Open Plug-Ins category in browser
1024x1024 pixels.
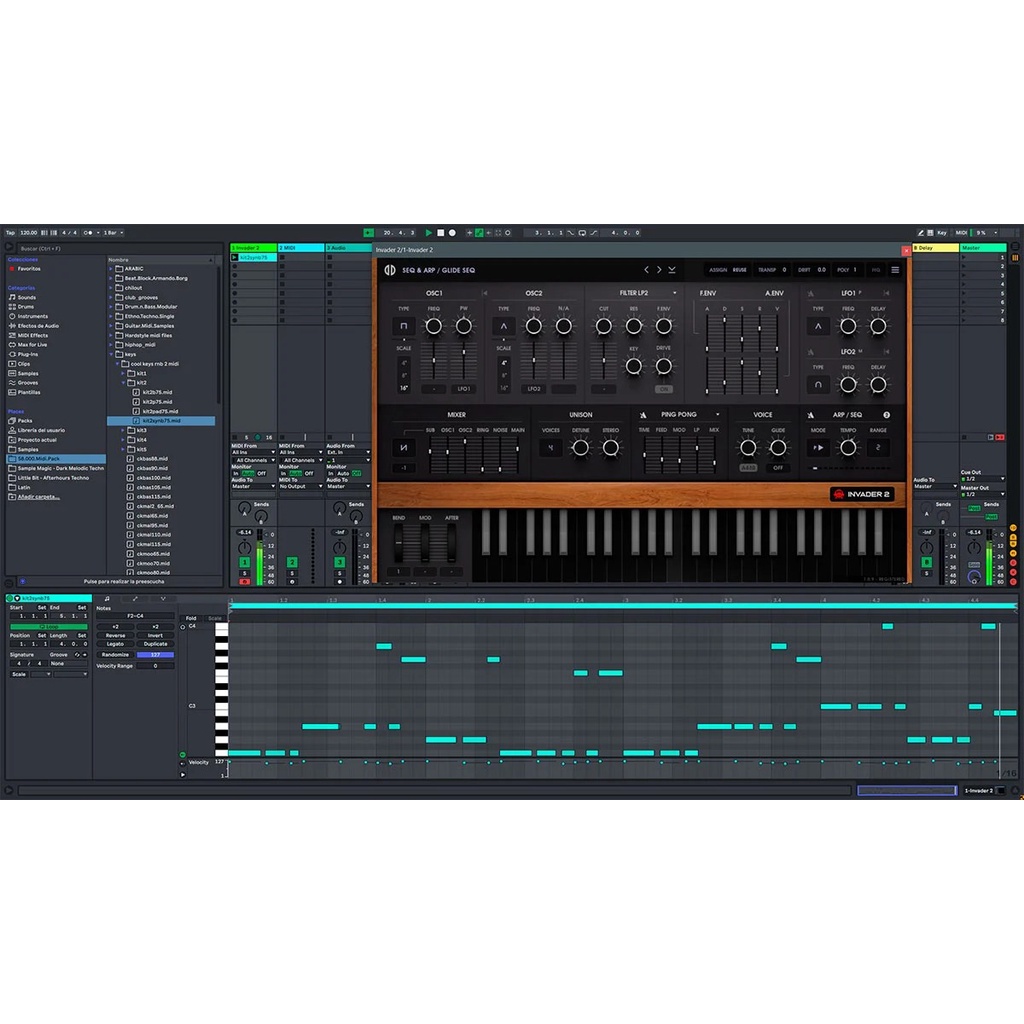pyautogui.click(x=27, y=354)
